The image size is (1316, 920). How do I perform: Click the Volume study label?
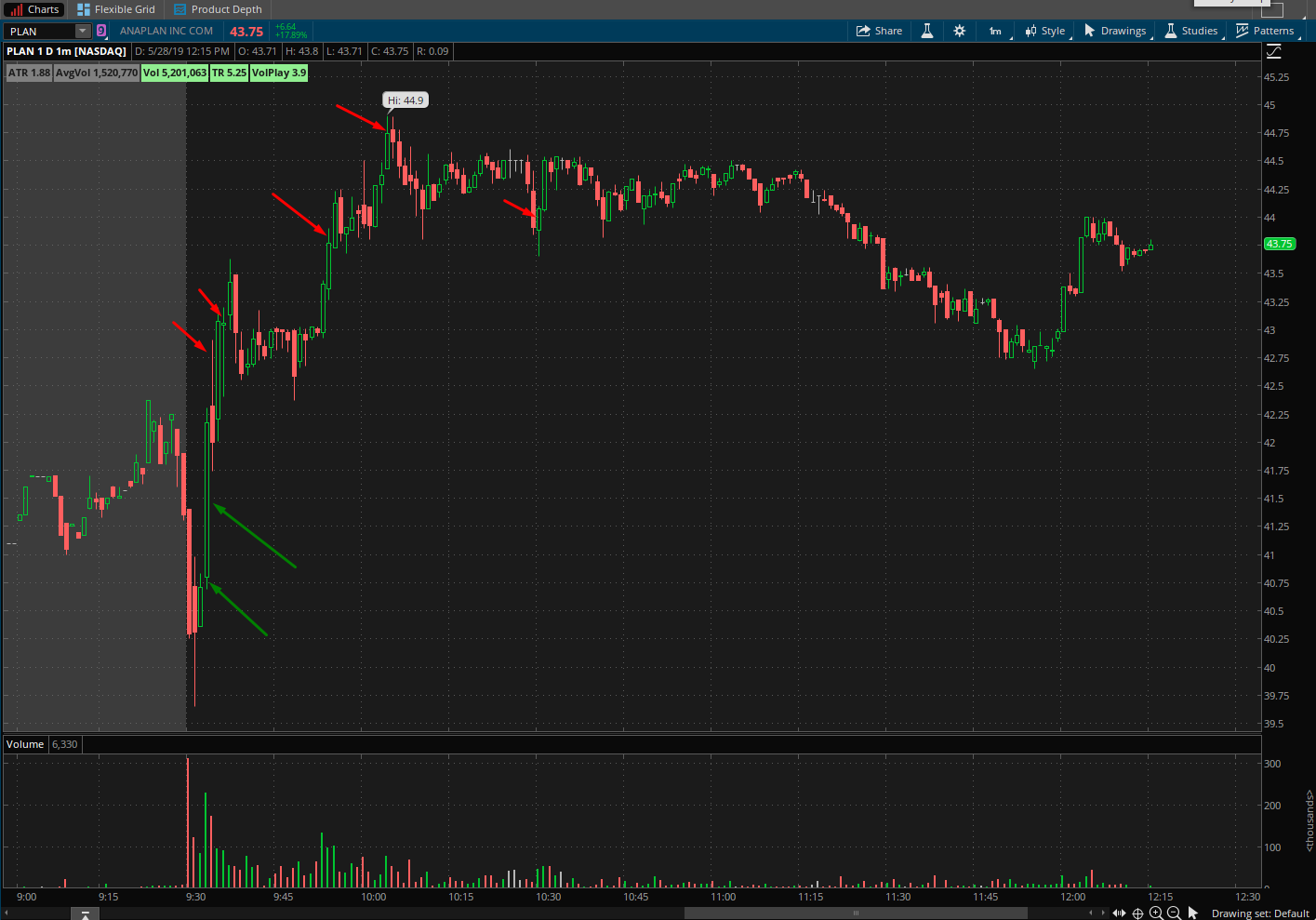point(25,744)
